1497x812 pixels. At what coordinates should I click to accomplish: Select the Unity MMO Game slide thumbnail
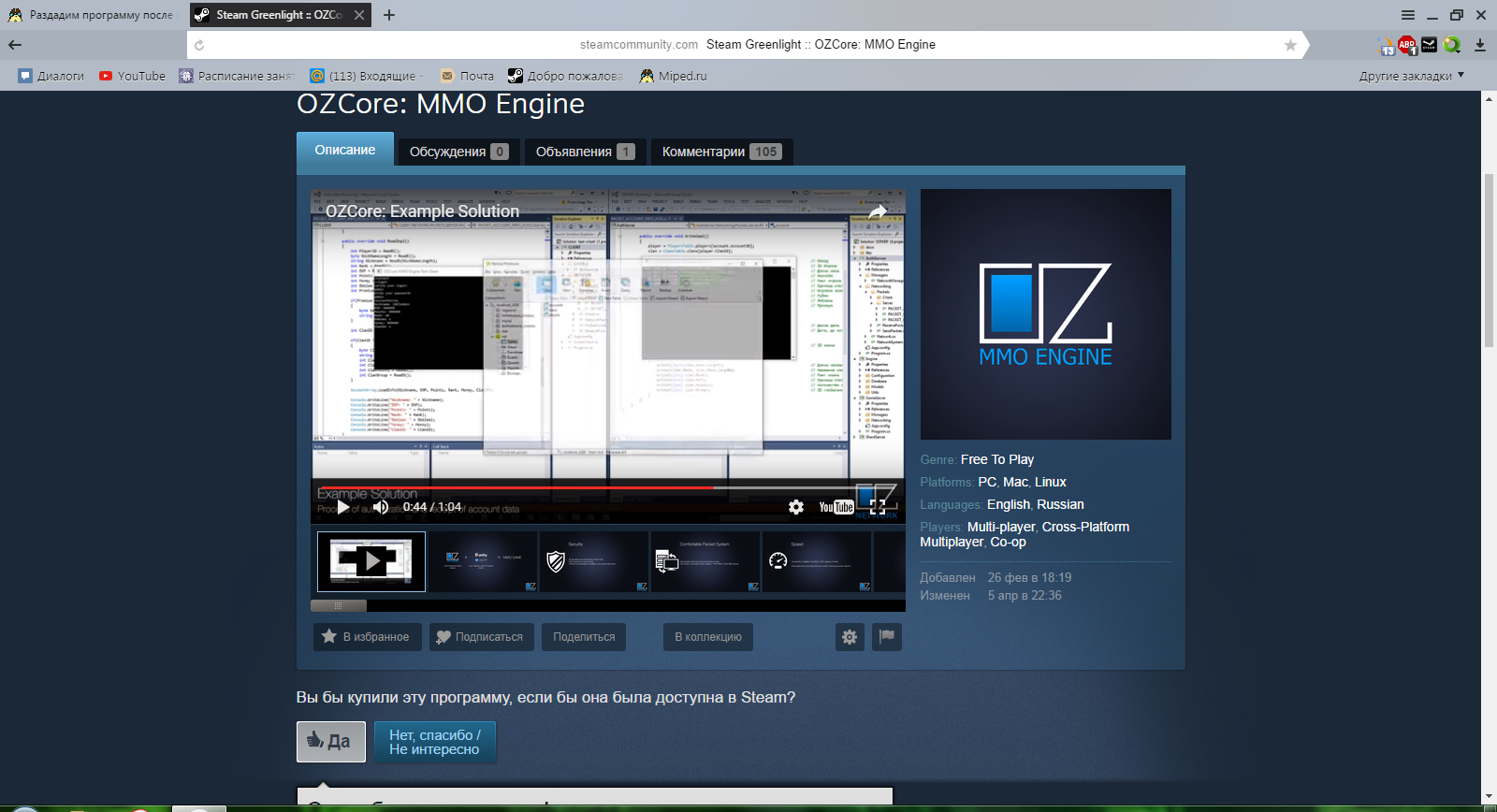click(x=483, y=561)
